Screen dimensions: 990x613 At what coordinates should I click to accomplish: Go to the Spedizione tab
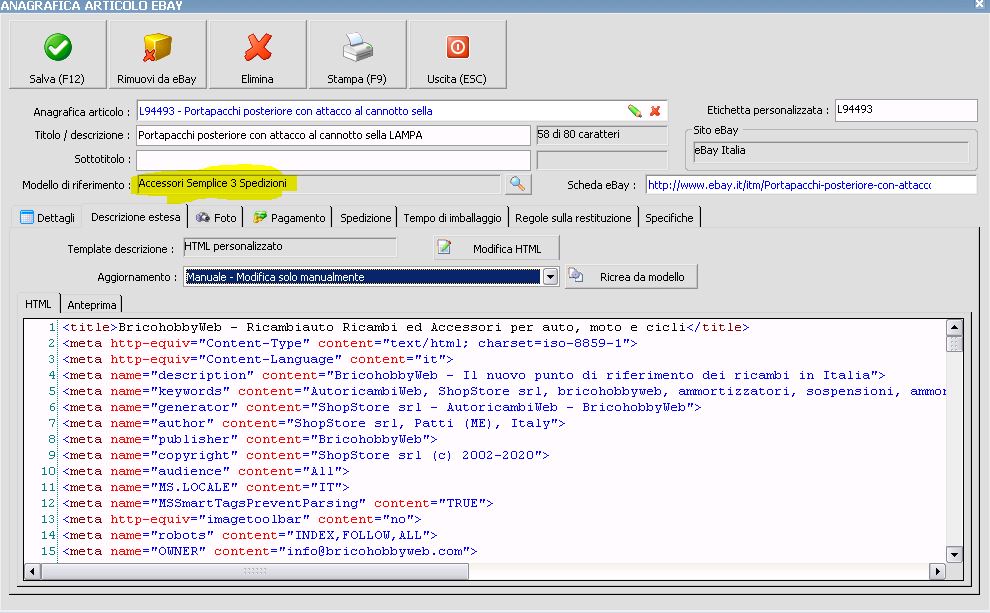pos(365,218)
